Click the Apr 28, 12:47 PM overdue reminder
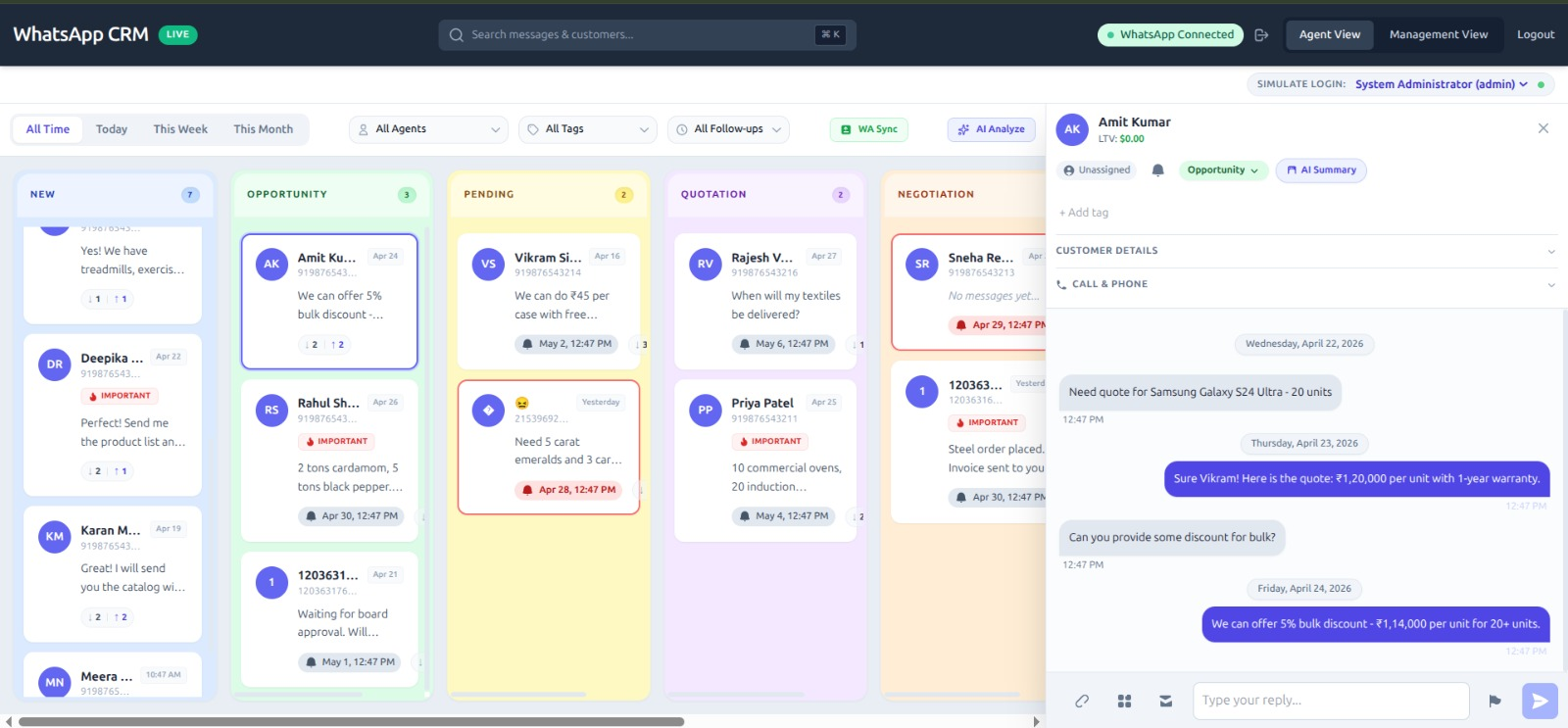The width and height of the screenshot is (1568, 728). 568,490
